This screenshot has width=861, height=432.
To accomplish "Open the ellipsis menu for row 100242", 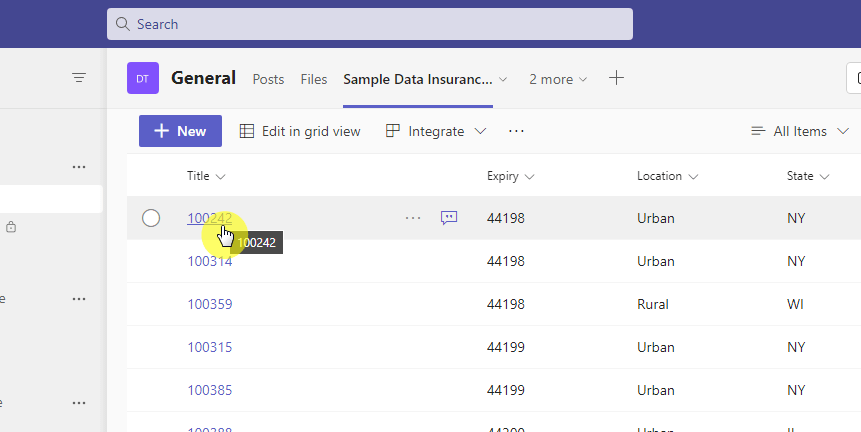I will 413,218.
